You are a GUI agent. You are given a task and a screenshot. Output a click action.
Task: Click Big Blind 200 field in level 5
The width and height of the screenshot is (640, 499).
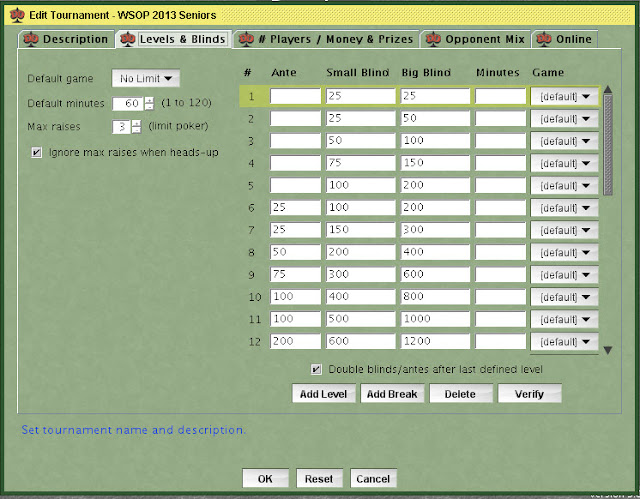pos(435,185)
